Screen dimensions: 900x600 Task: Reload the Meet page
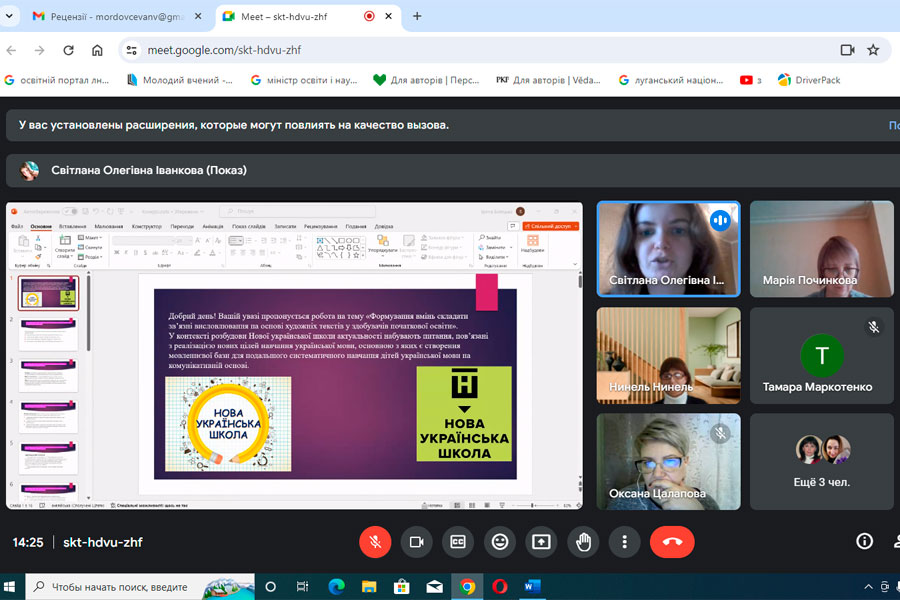[68, 50]
